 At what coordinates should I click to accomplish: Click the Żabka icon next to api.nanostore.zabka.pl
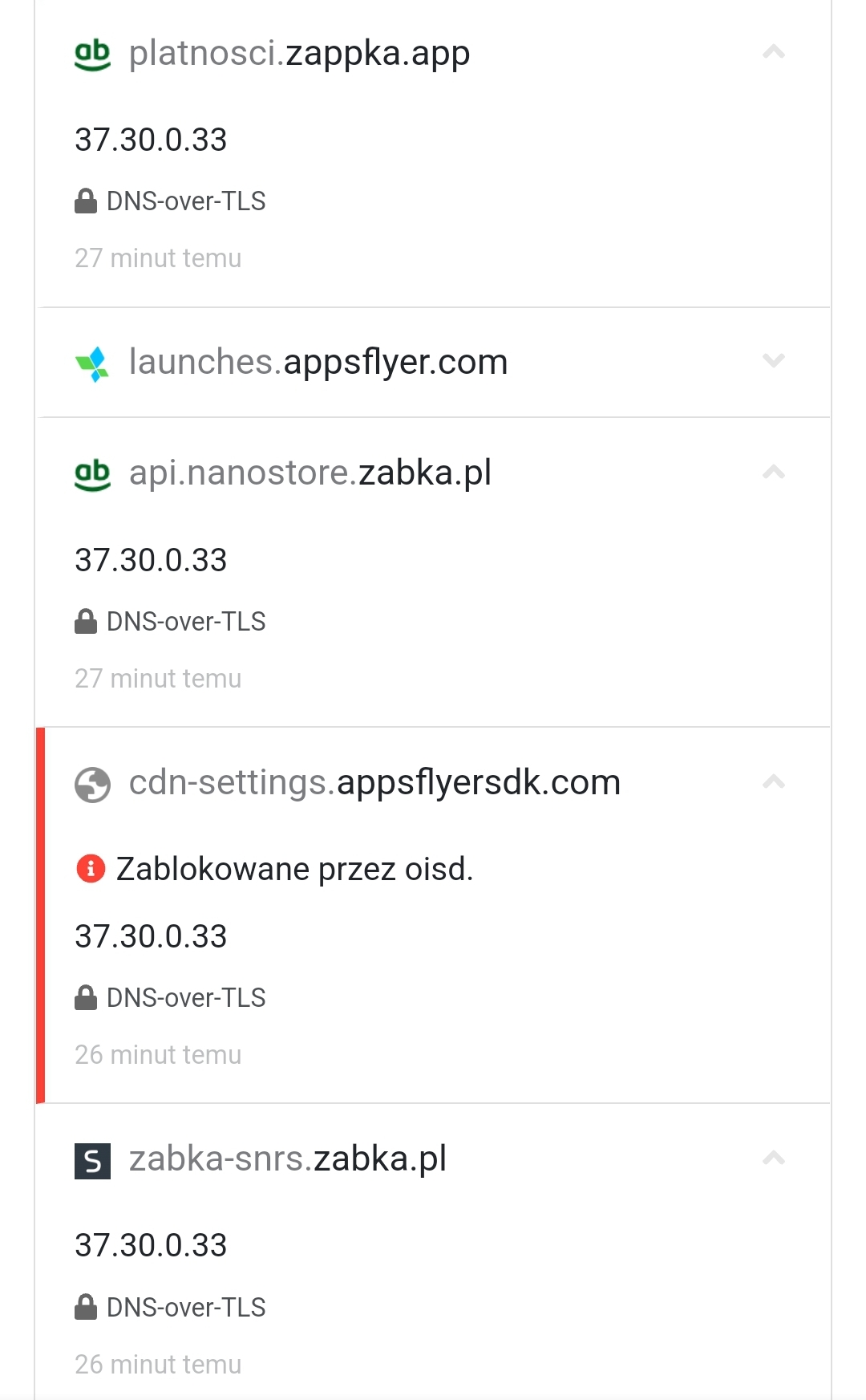(91, 473)
